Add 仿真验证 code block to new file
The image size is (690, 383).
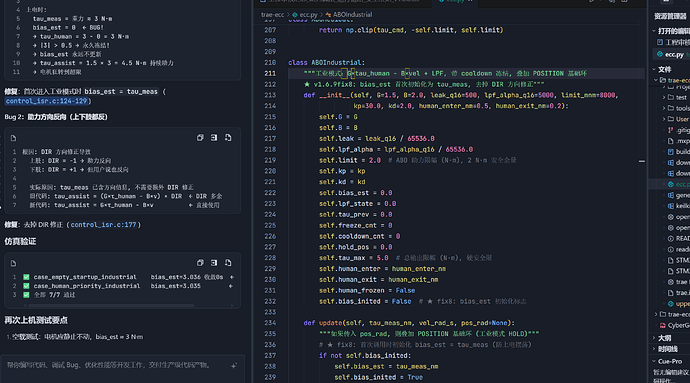point(228,263)
